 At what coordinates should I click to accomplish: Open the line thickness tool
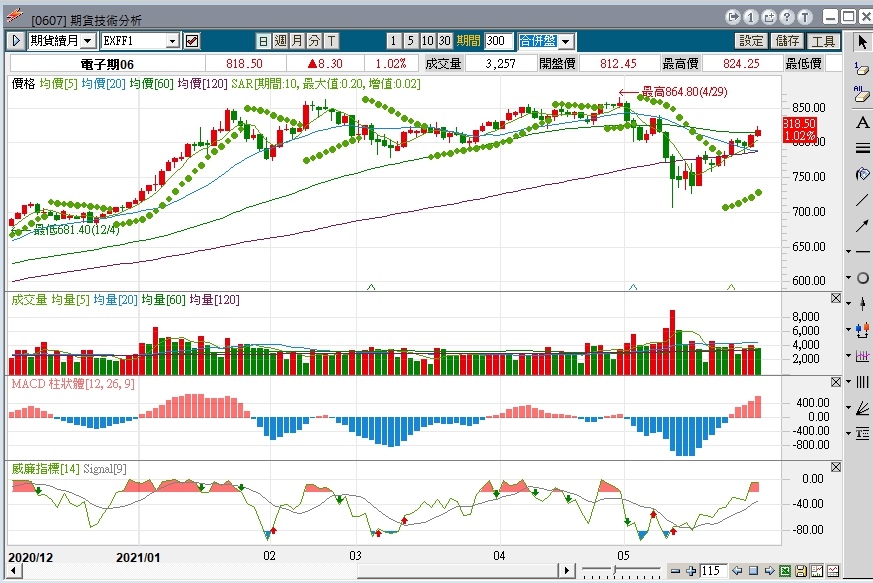coord(862,148)
